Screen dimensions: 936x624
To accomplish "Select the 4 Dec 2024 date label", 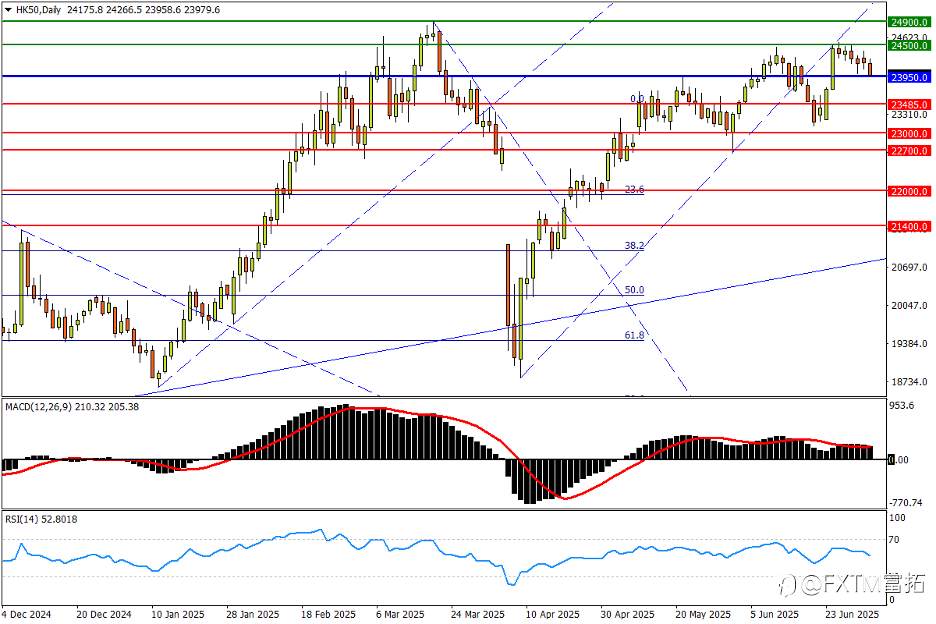I will pos(26,614).
